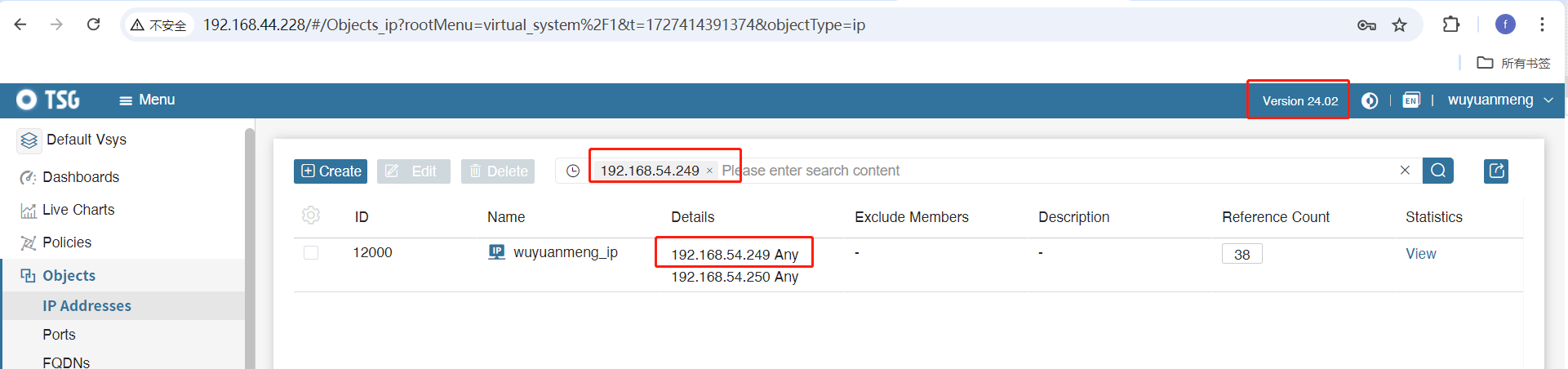Remove the 192.168.54.249 search tag

(709, 171)
